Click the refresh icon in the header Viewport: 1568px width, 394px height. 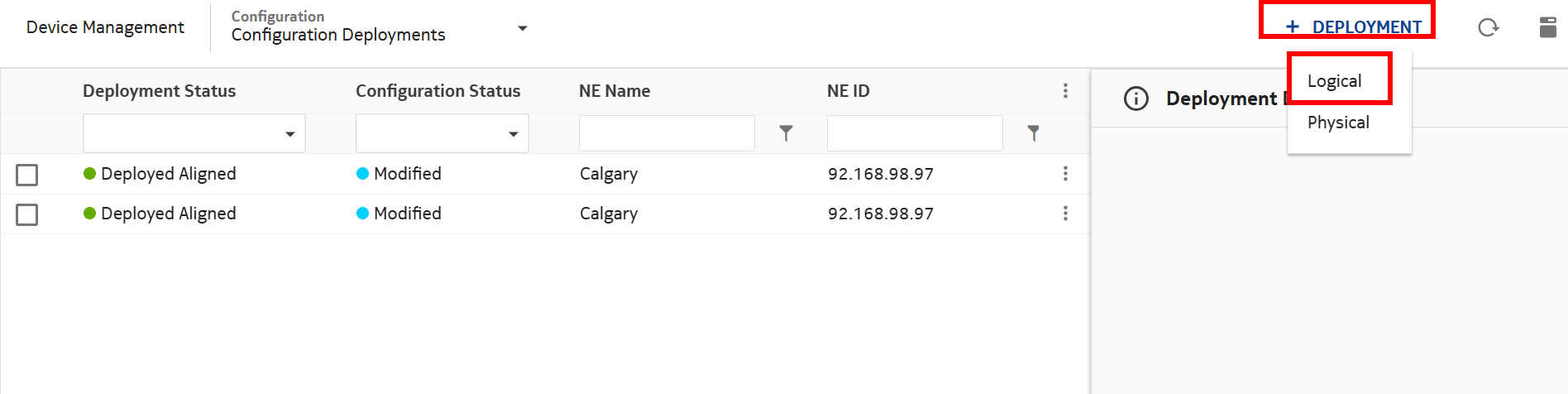(1488, 28)
